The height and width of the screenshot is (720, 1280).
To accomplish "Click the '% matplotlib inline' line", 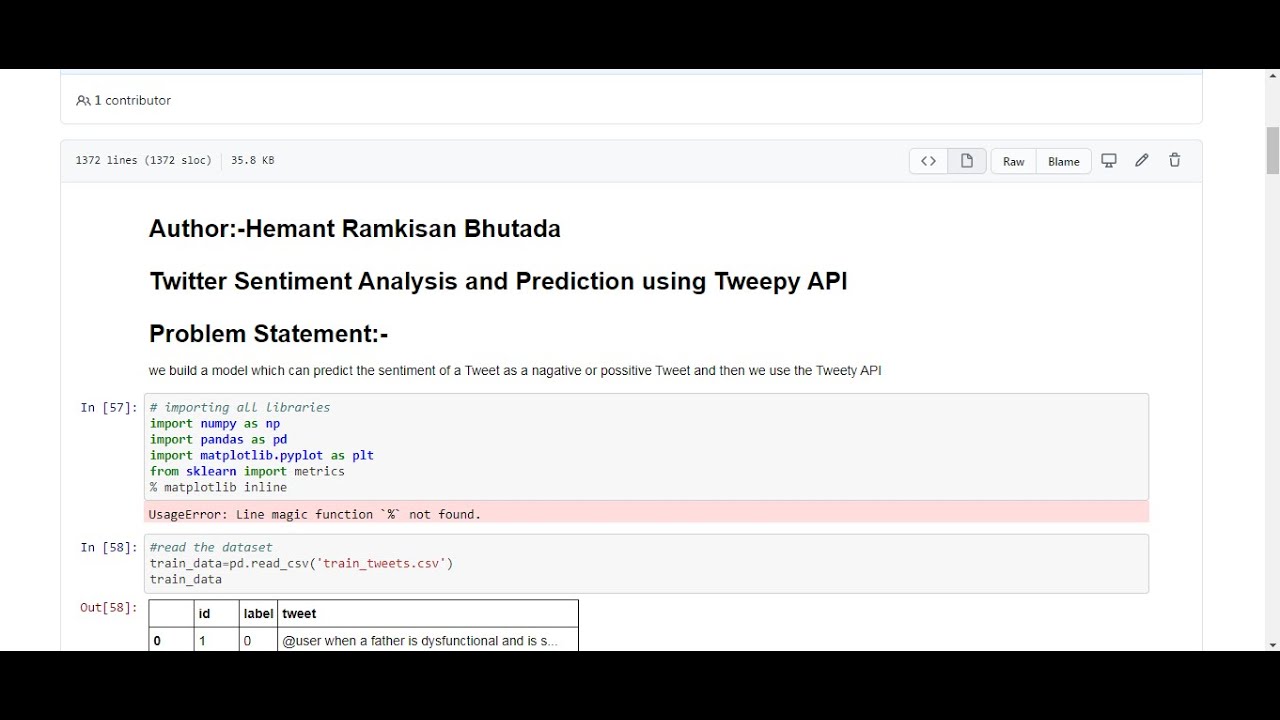I will 219,487.
